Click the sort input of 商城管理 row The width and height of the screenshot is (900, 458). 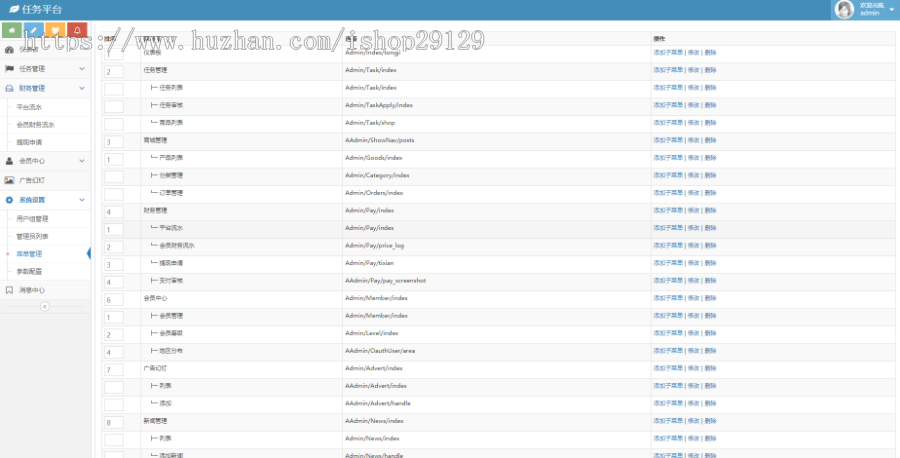[113, 141]
